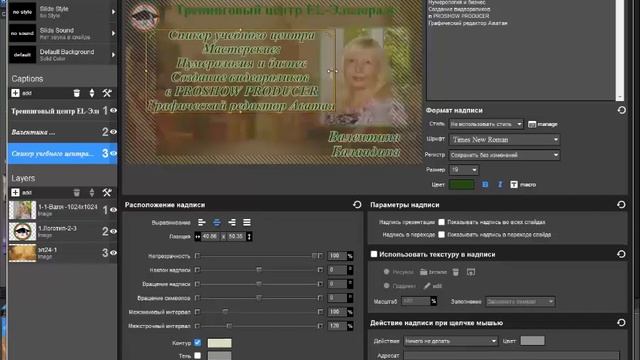640x360 pixels.
Task: Enable showing caption in slide transition
Action: point(441,234)
